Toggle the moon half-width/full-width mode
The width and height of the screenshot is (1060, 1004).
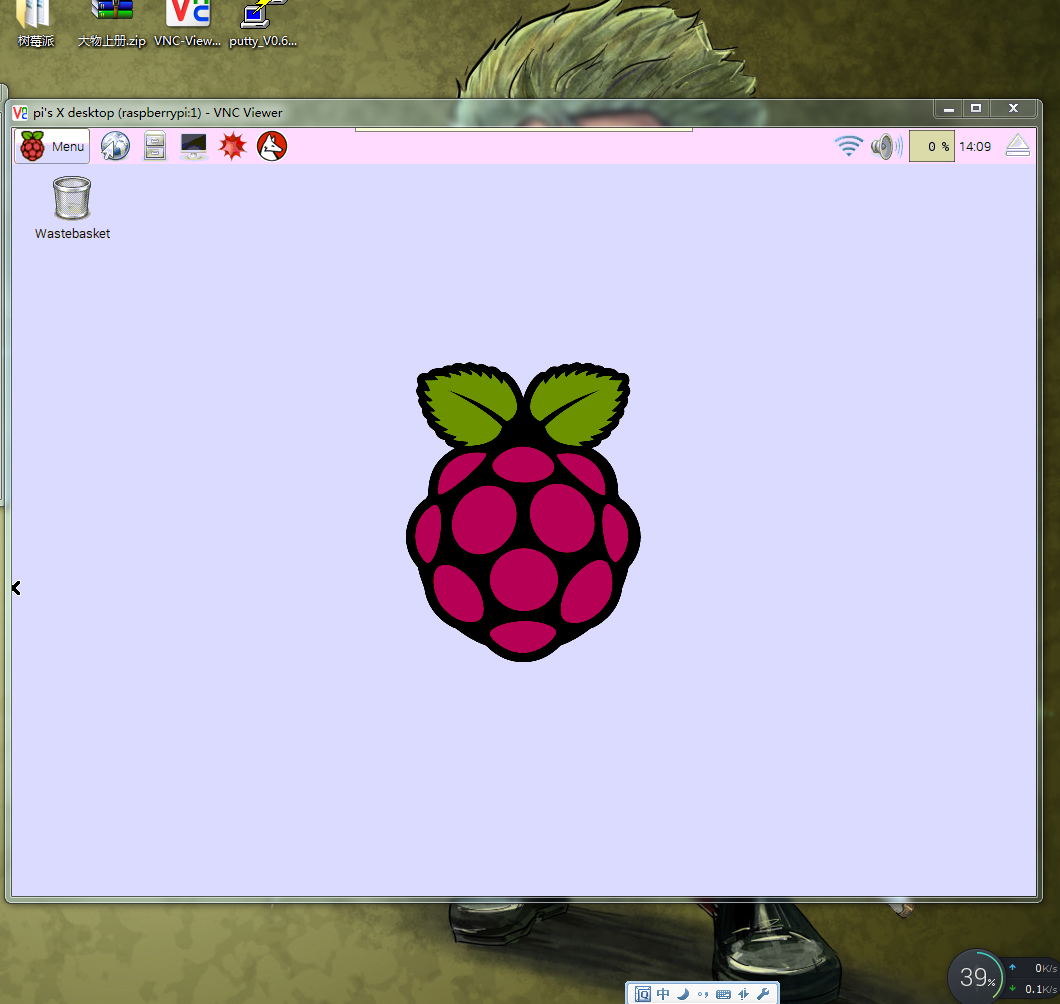pos(683,994)
